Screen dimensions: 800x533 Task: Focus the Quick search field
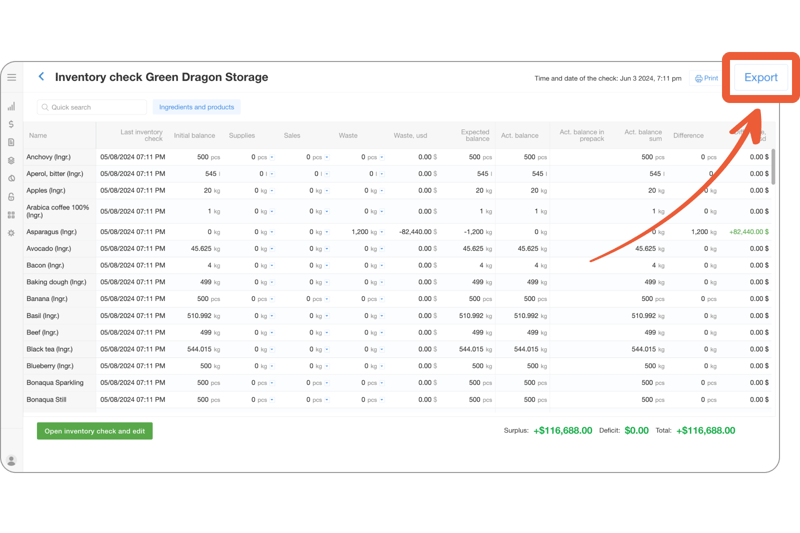pos(92,107)
